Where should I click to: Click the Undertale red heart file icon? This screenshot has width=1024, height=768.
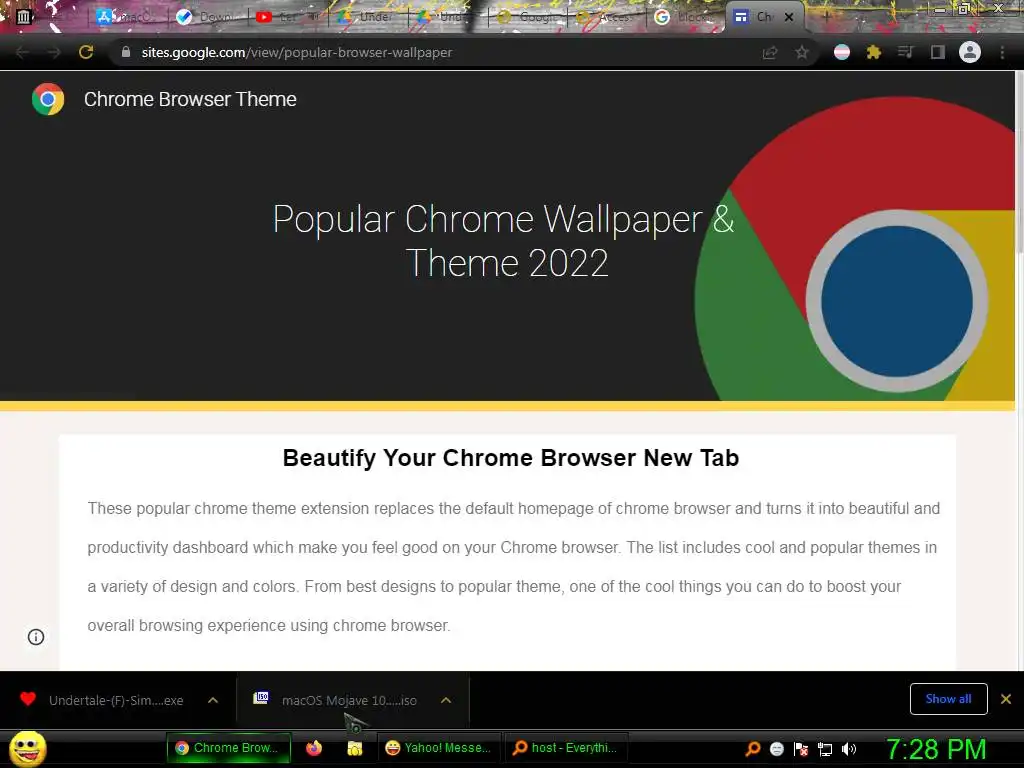27,699
